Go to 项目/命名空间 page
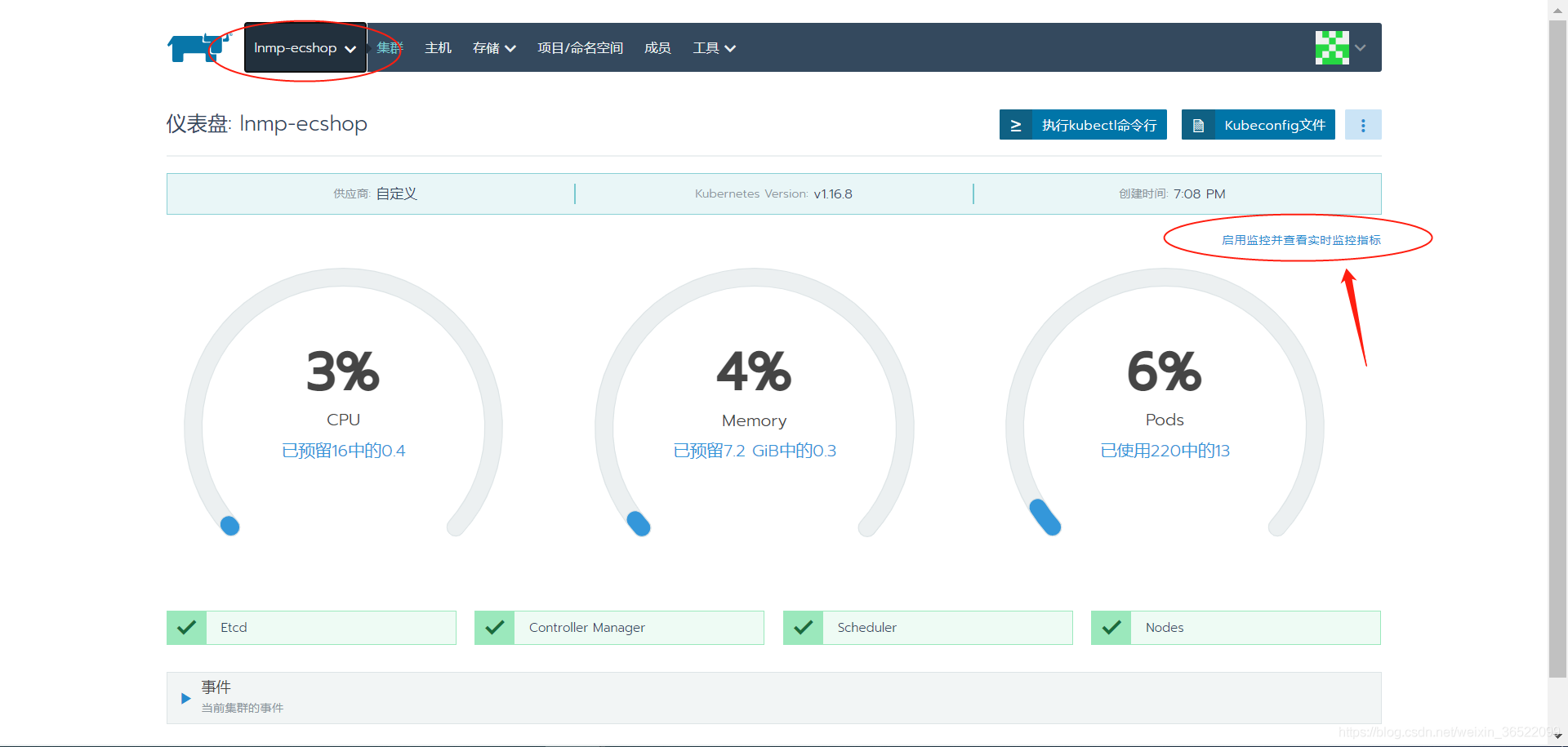 coord(580,48)
